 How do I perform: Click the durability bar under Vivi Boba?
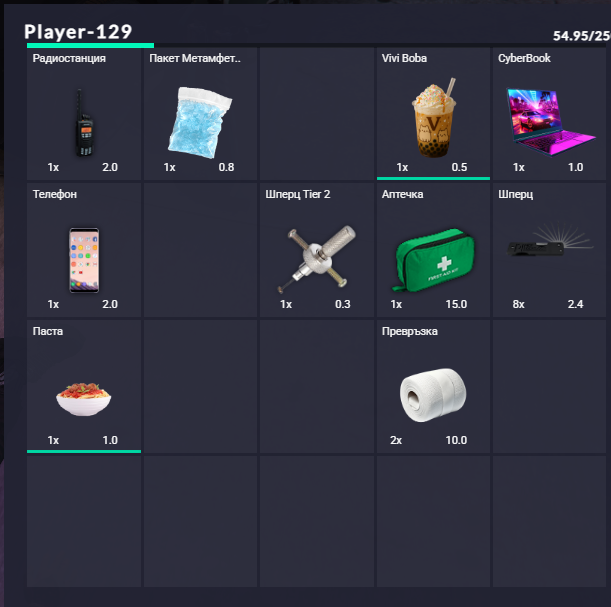coord(433,178)
